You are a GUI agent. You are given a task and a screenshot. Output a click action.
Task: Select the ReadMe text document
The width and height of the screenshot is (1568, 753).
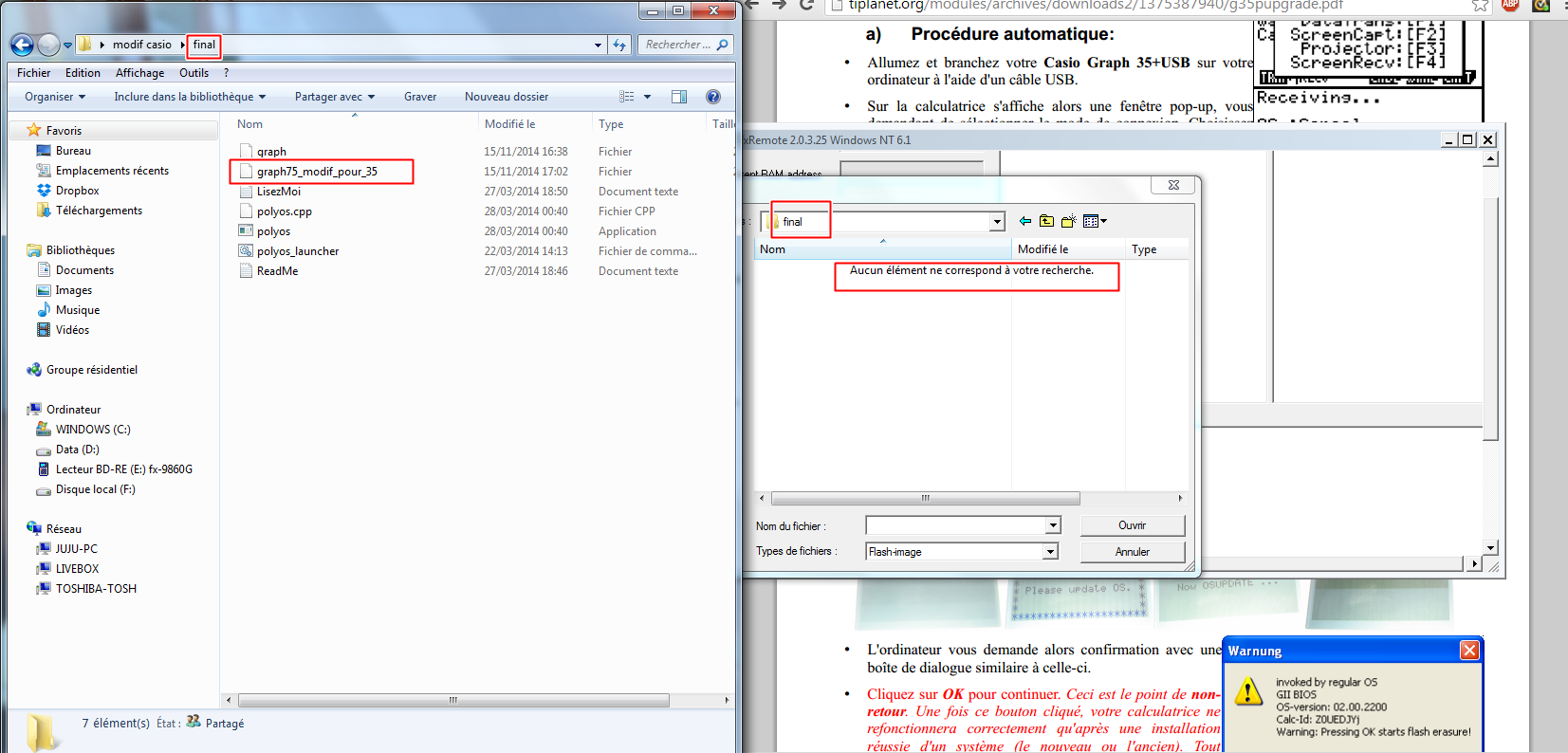click(277, 271)
